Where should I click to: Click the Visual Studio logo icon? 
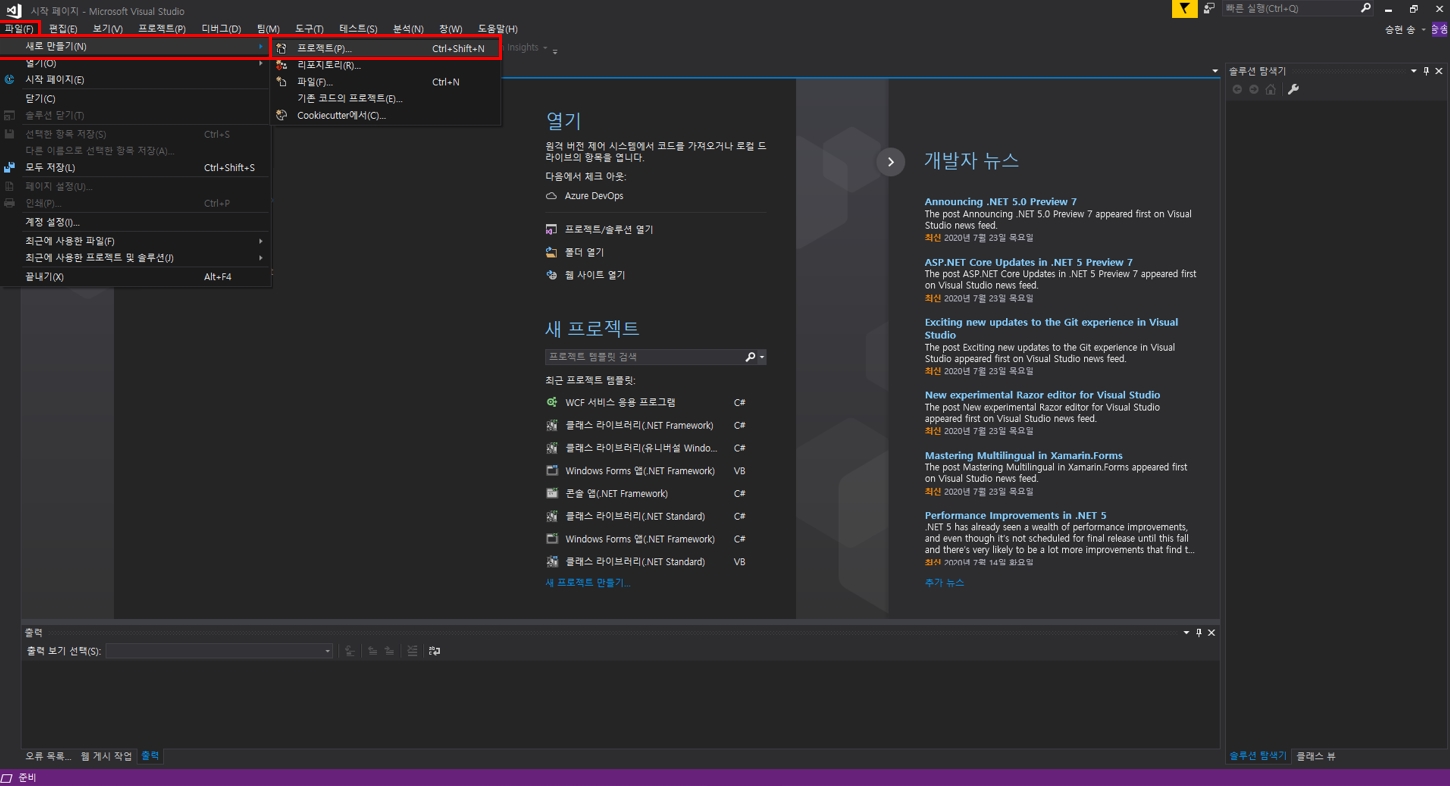click(13, 10)
